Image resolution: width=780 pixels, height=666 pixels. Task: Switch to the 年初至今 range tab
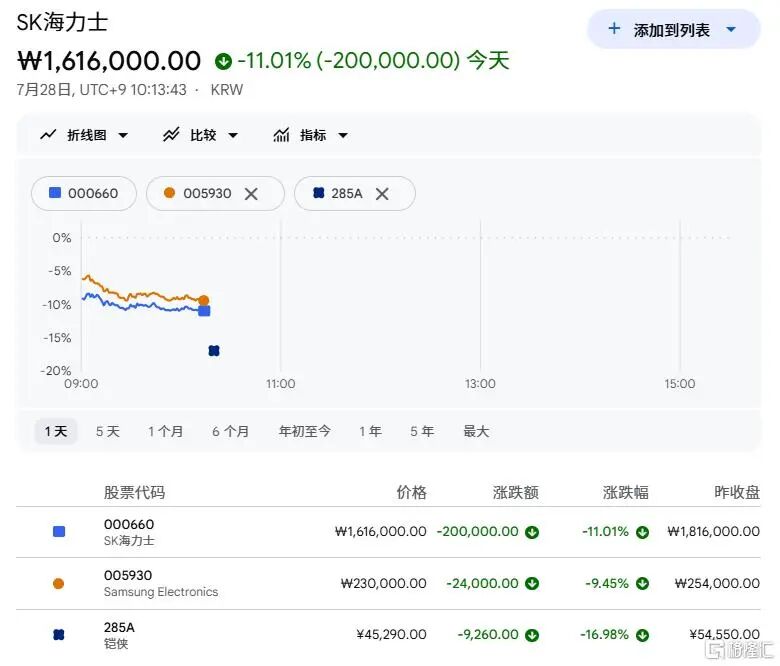[304, 431]
